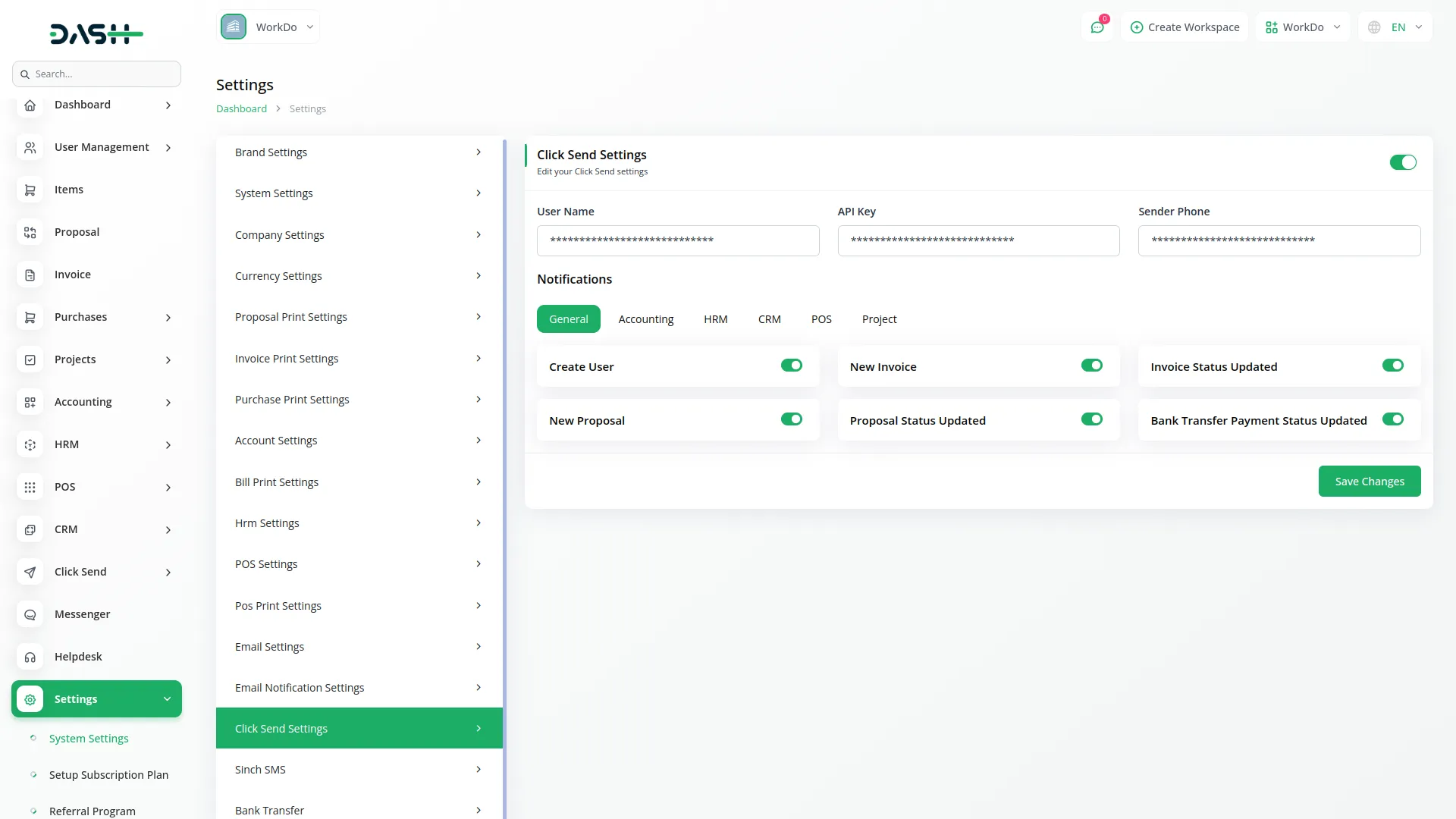Viewport: 1456px width, 819px height.
Task: Switch to the Accounting notifications tab
Action: pyautogui.click(x=645, y=319)
